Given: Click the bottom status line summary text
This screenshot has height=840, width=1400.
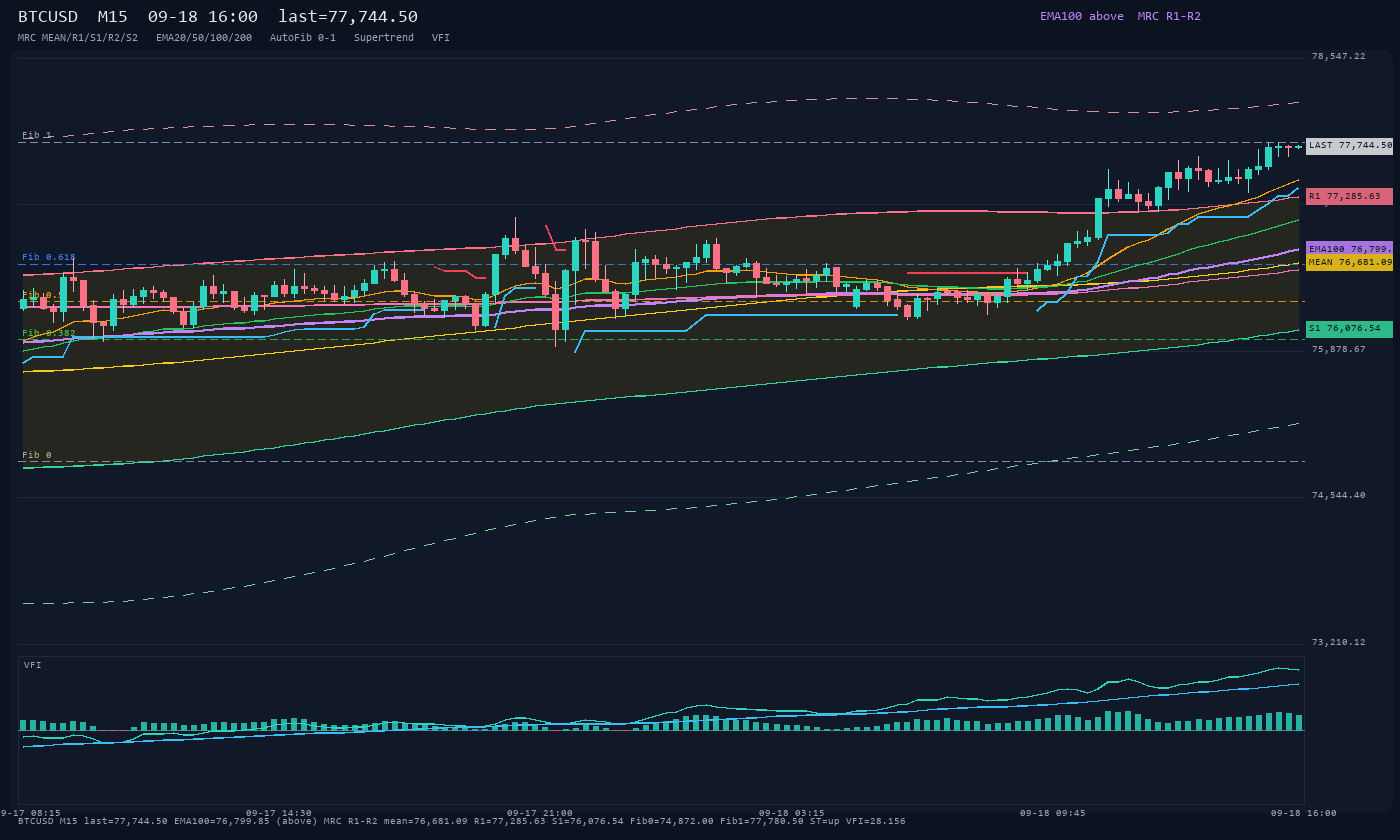Looking at the screenshot, I should (x=462, y=821).
